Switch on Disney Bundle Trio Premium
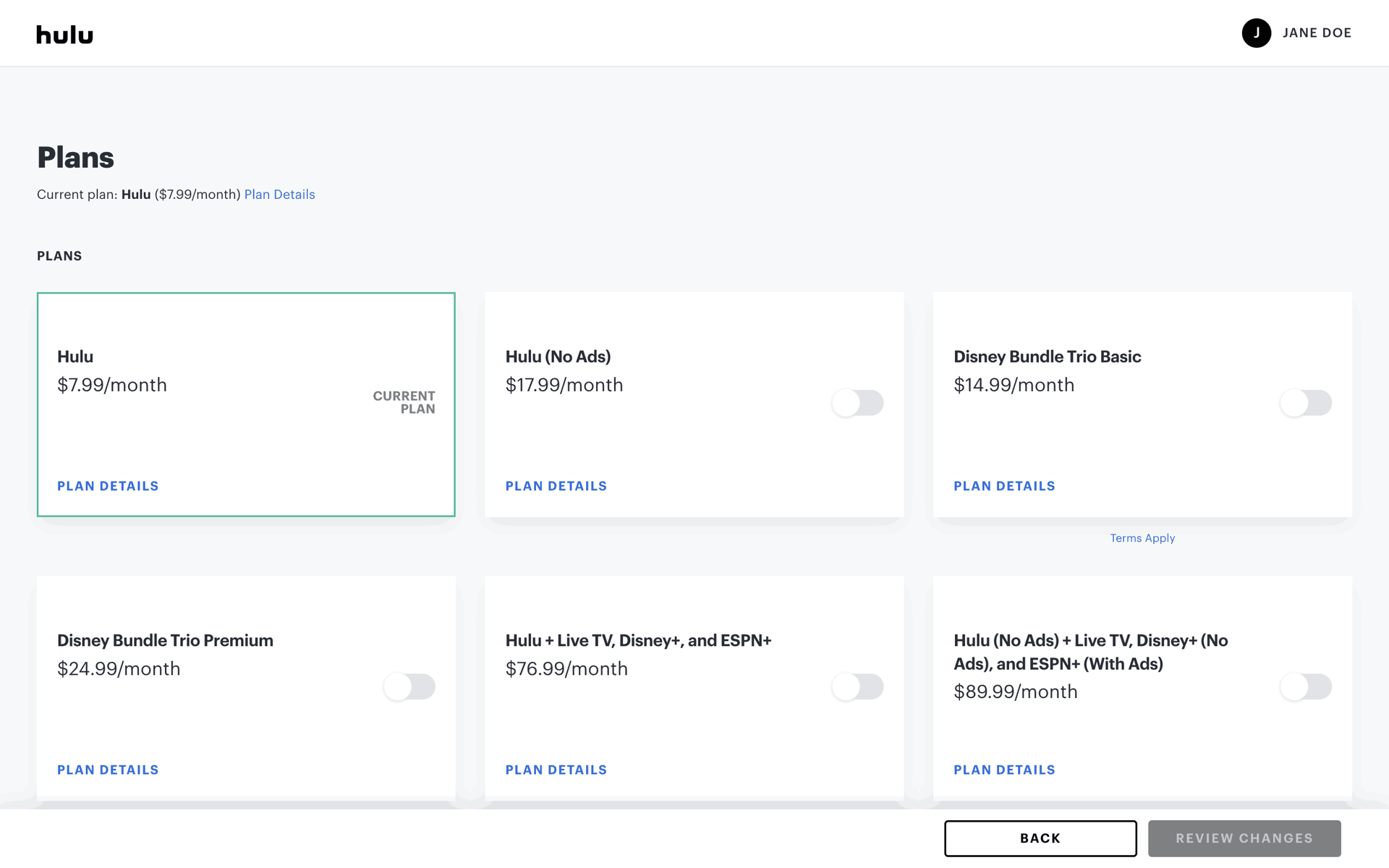Image resolution: width=1389 pixels, height=868 pixels. click(409, 686)
